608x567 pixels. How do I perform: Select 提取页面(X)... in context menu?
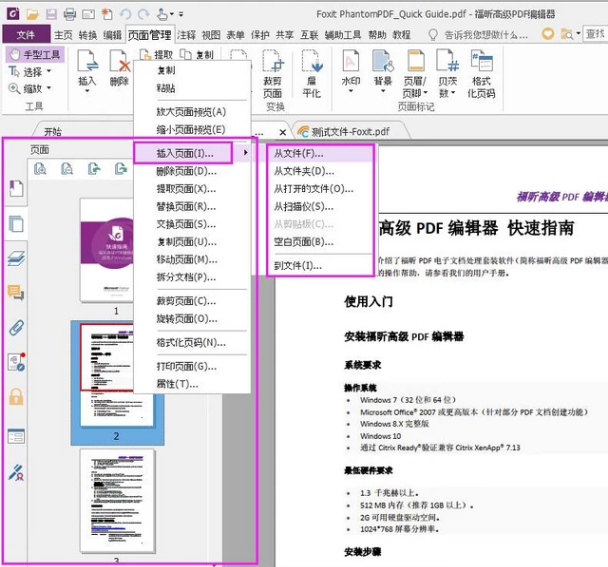[x=192, y=189]
